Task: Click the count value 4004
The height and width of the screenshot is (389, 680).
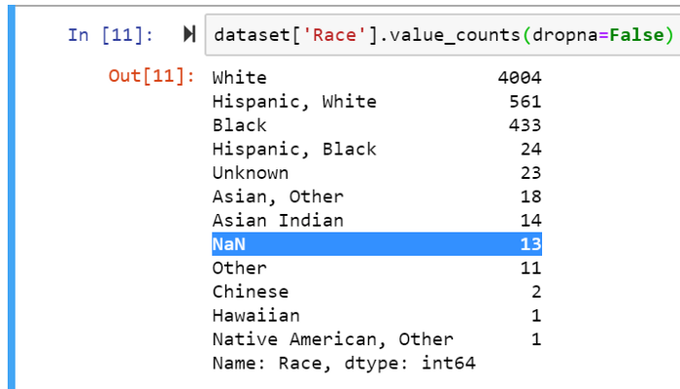Action: 520,78
